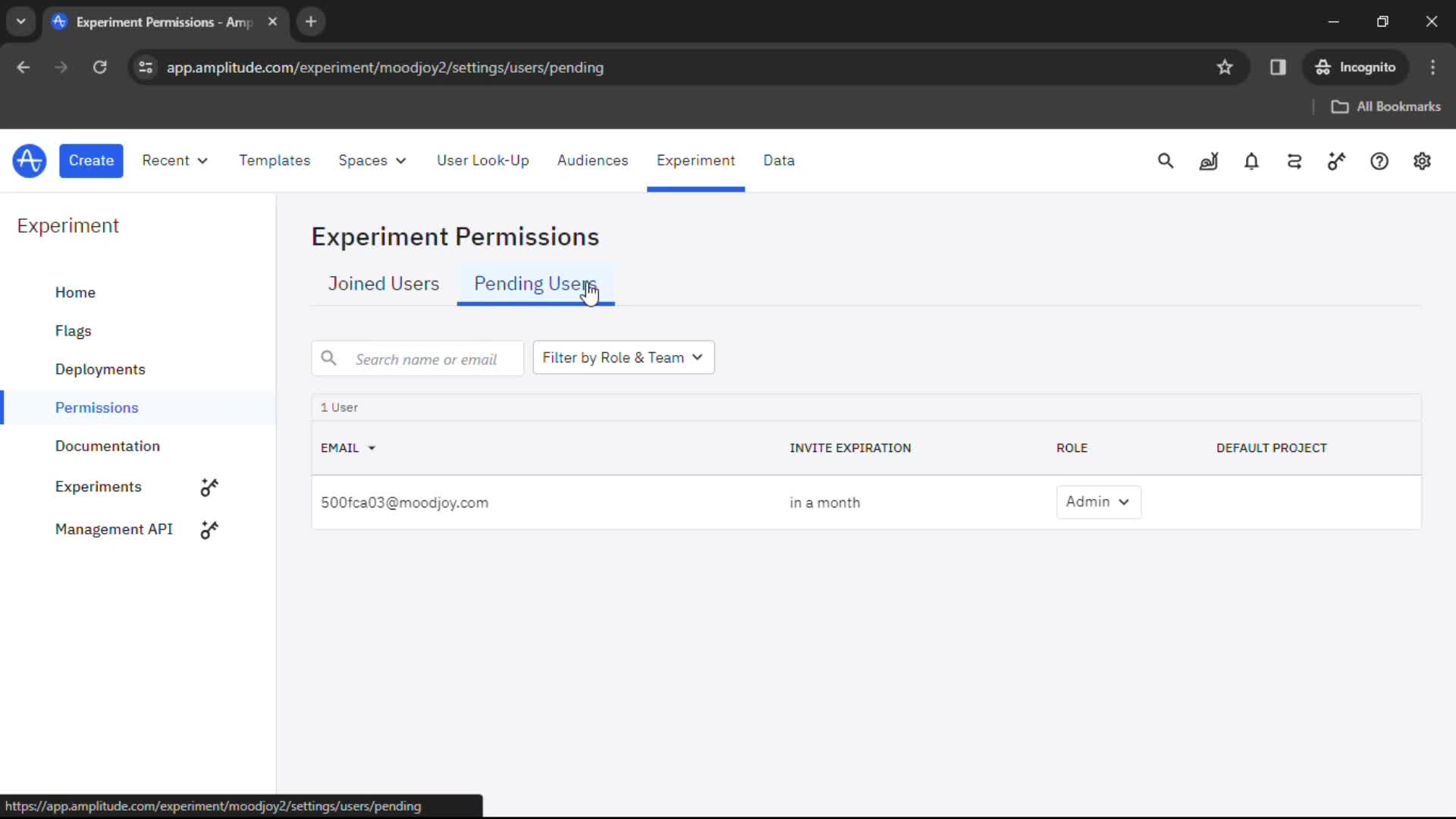Open settings gear icon
Screen dimensions: 1456x819
pyautogui.click(x=1422, y=161)
